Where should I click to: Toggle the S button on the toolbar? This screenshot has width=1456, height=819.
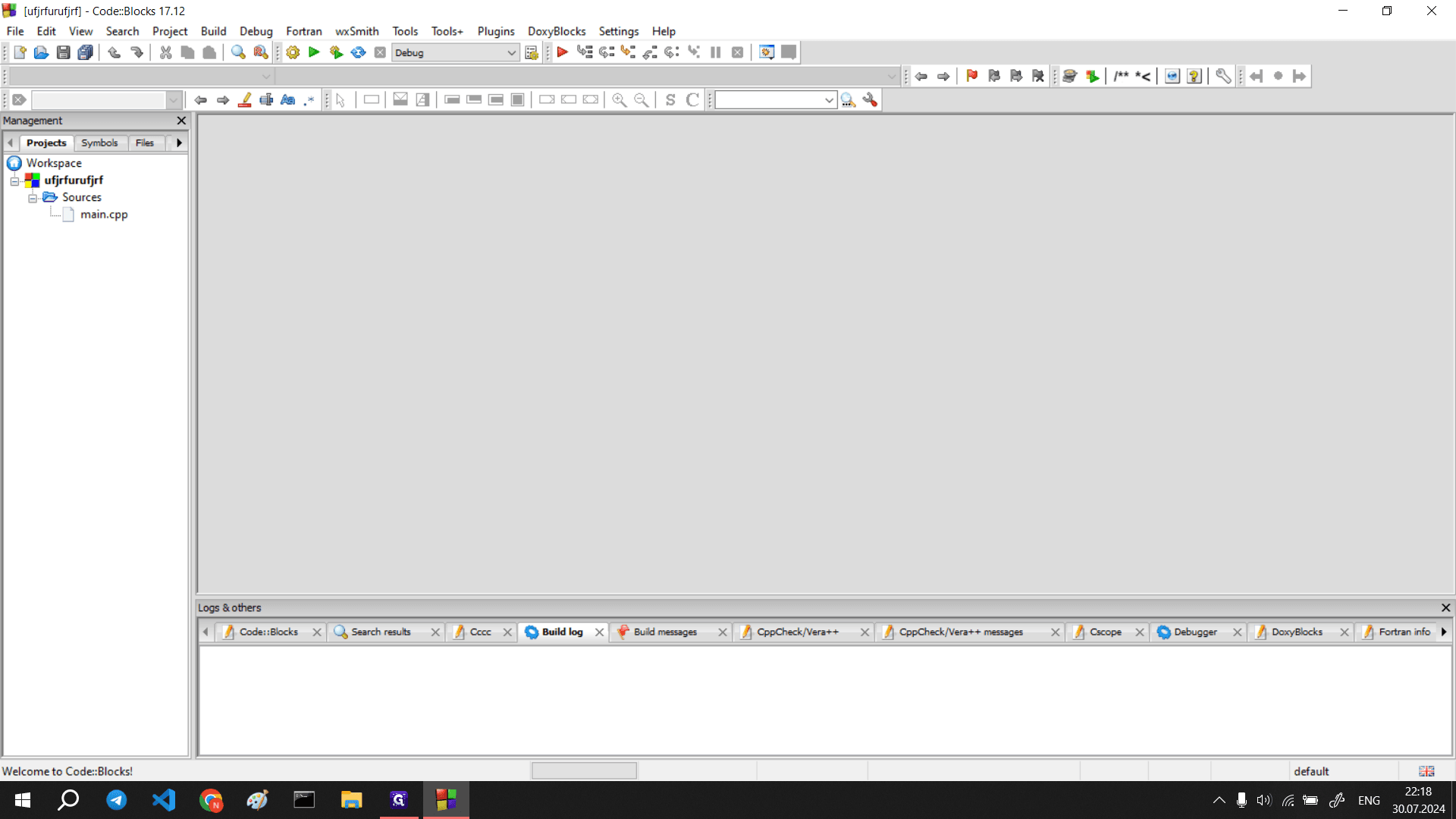click(x=670, y=100)
